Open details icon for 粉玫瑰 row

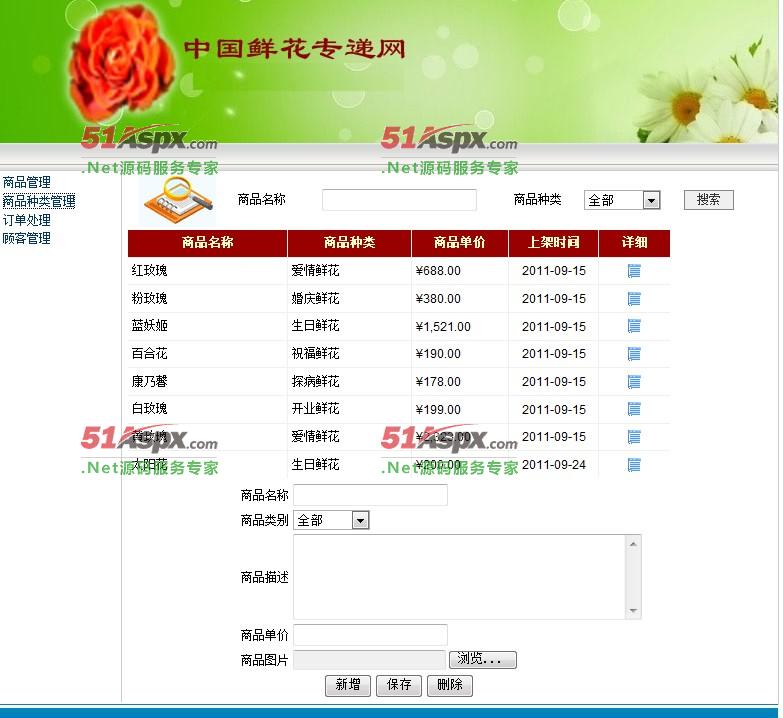[634, 299]
